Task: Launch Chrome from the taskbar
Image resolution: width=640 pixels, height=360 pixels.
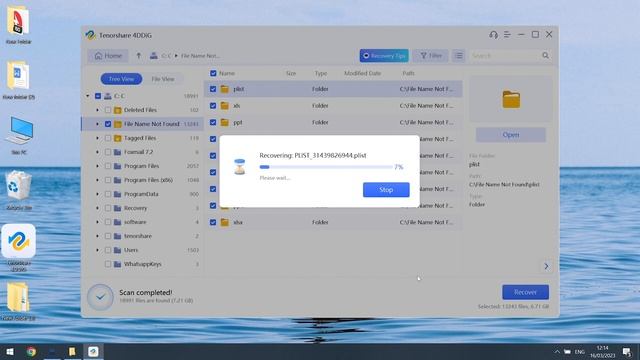Action: point(31,351)
